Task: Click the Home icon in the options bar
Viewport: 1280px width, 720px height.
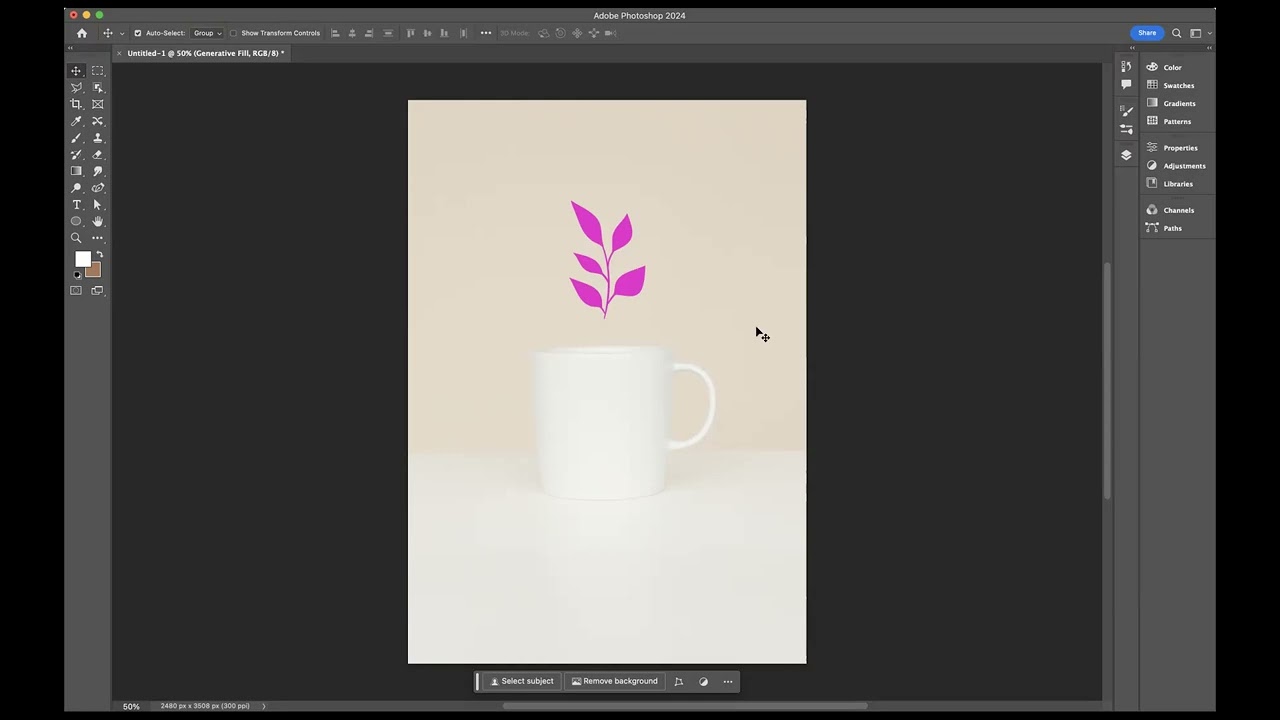Action: coord(82,33)
